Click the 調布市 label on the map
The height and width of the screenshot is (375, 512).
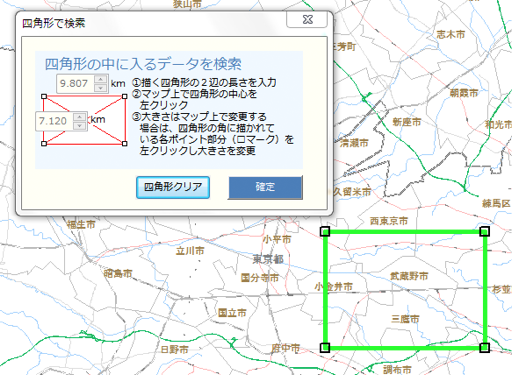pyautogui.click(x=397, y=369)
